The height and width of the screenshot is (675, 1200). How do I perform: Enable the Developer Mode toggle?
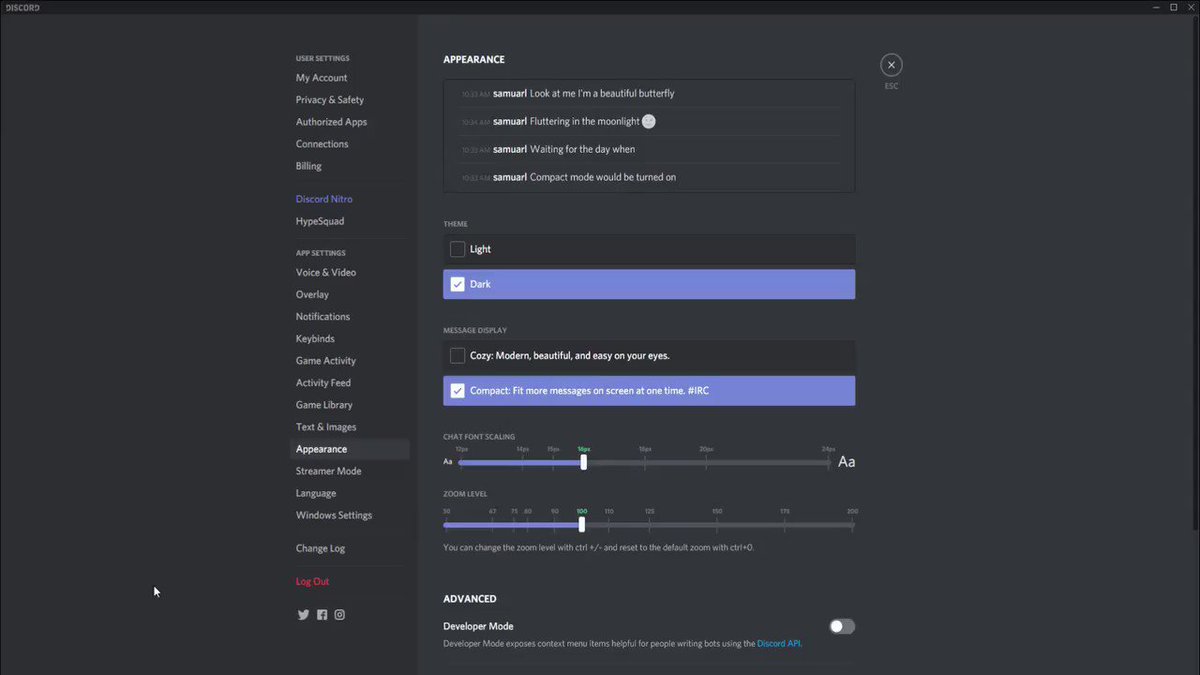click(842, 626)
